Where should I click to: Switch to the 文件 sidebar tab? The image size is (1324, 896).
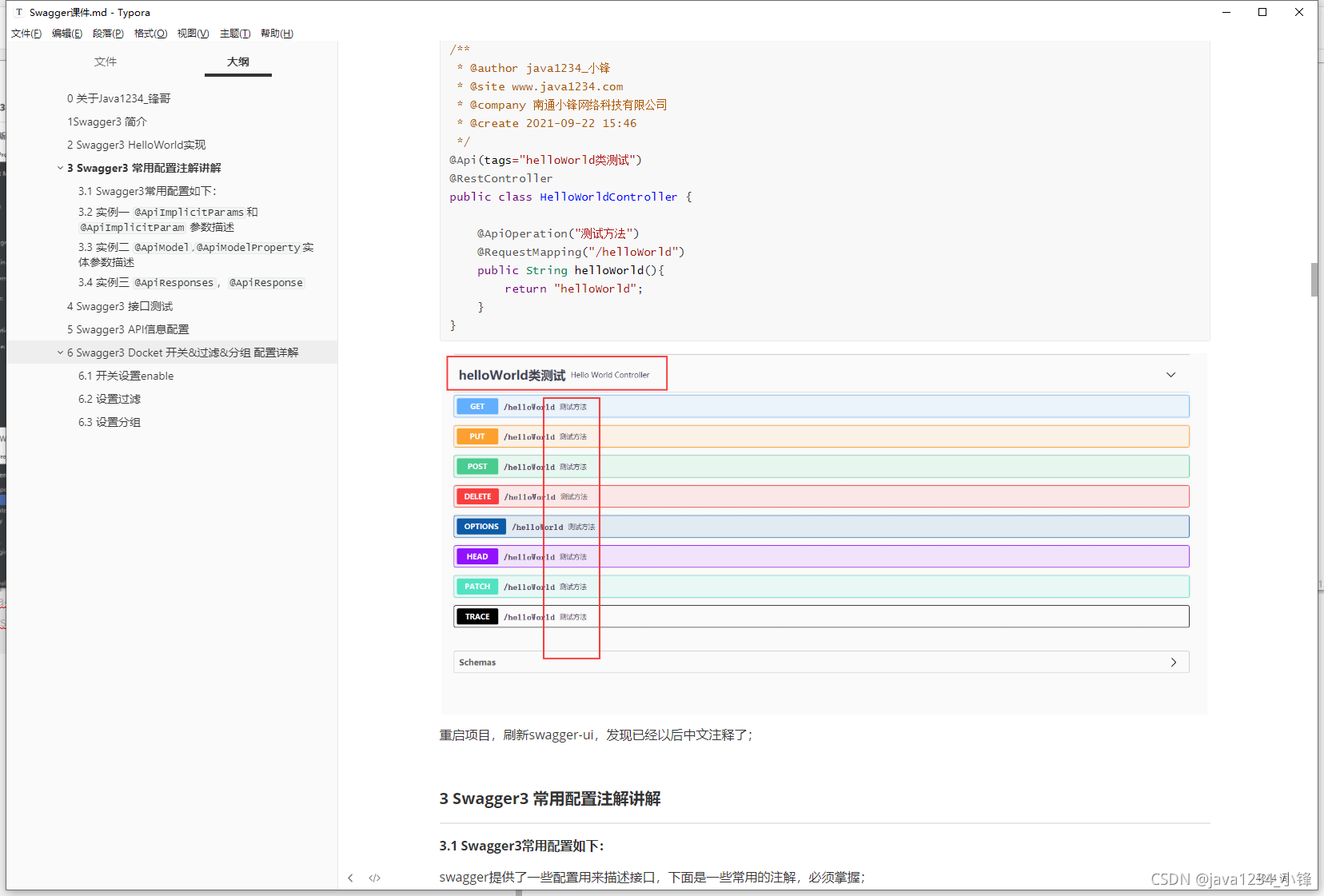click(105, 62)
